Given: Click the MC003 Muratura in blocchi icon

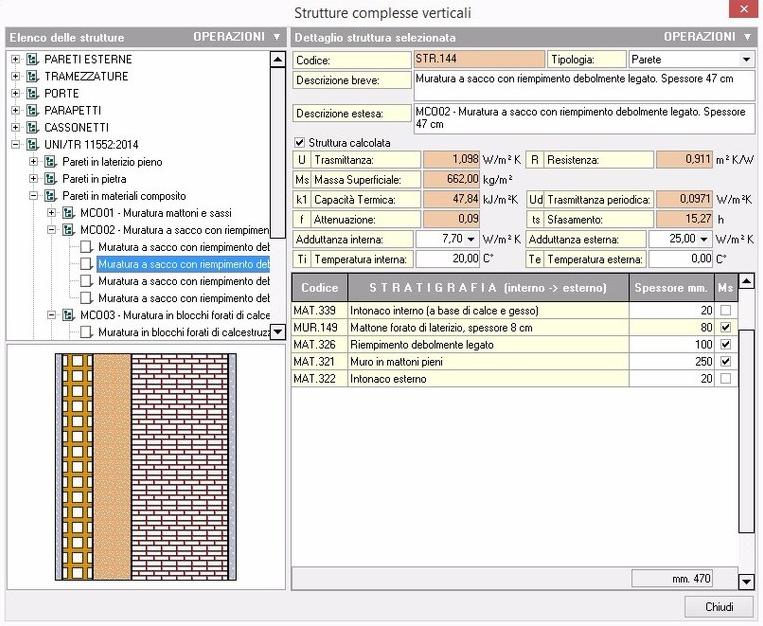Looking at the screenshot, I should coord(68,315).
